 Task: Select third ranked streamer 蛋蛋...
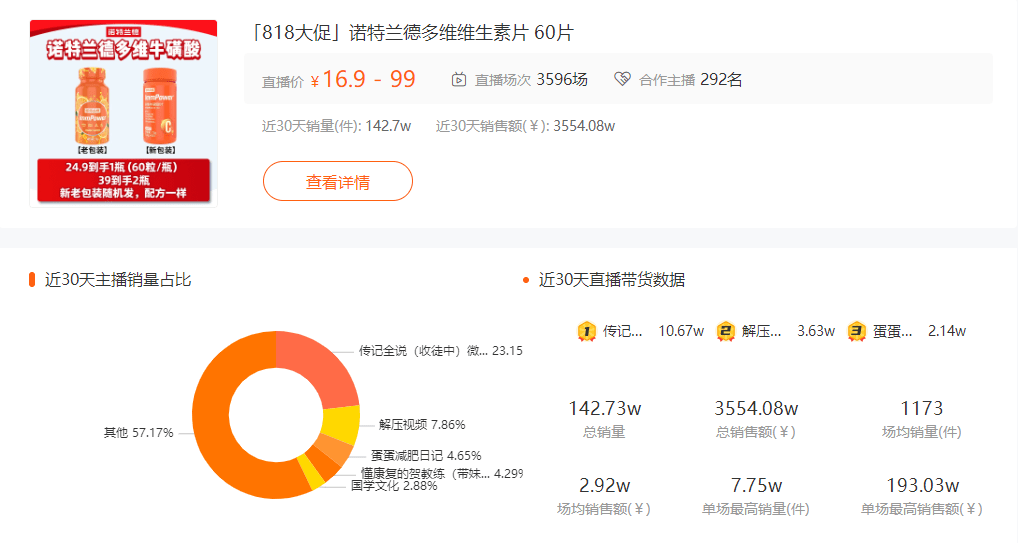tap(893, 331)
